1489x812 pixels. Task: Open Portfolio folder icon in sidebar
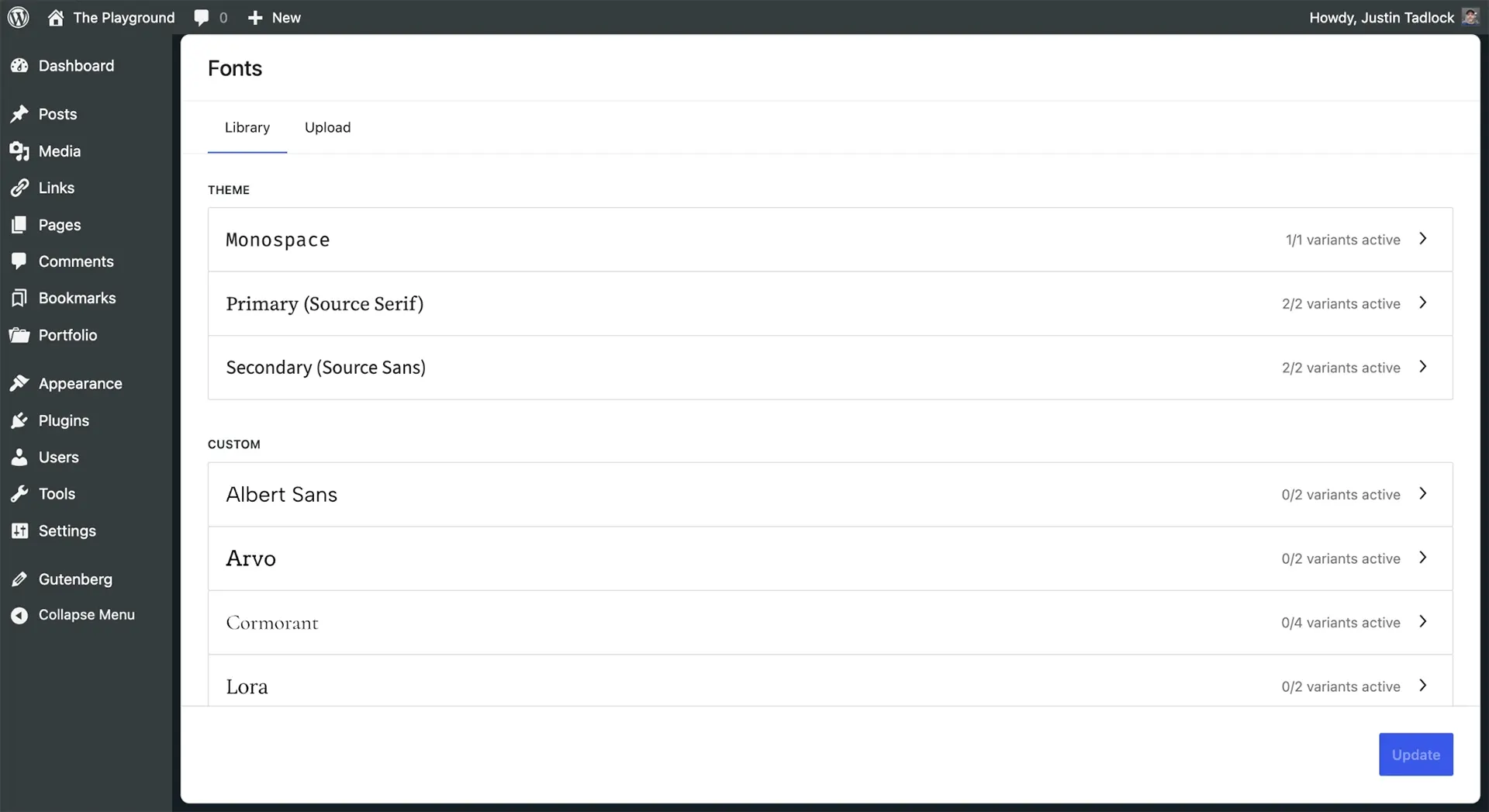point(19,335)
